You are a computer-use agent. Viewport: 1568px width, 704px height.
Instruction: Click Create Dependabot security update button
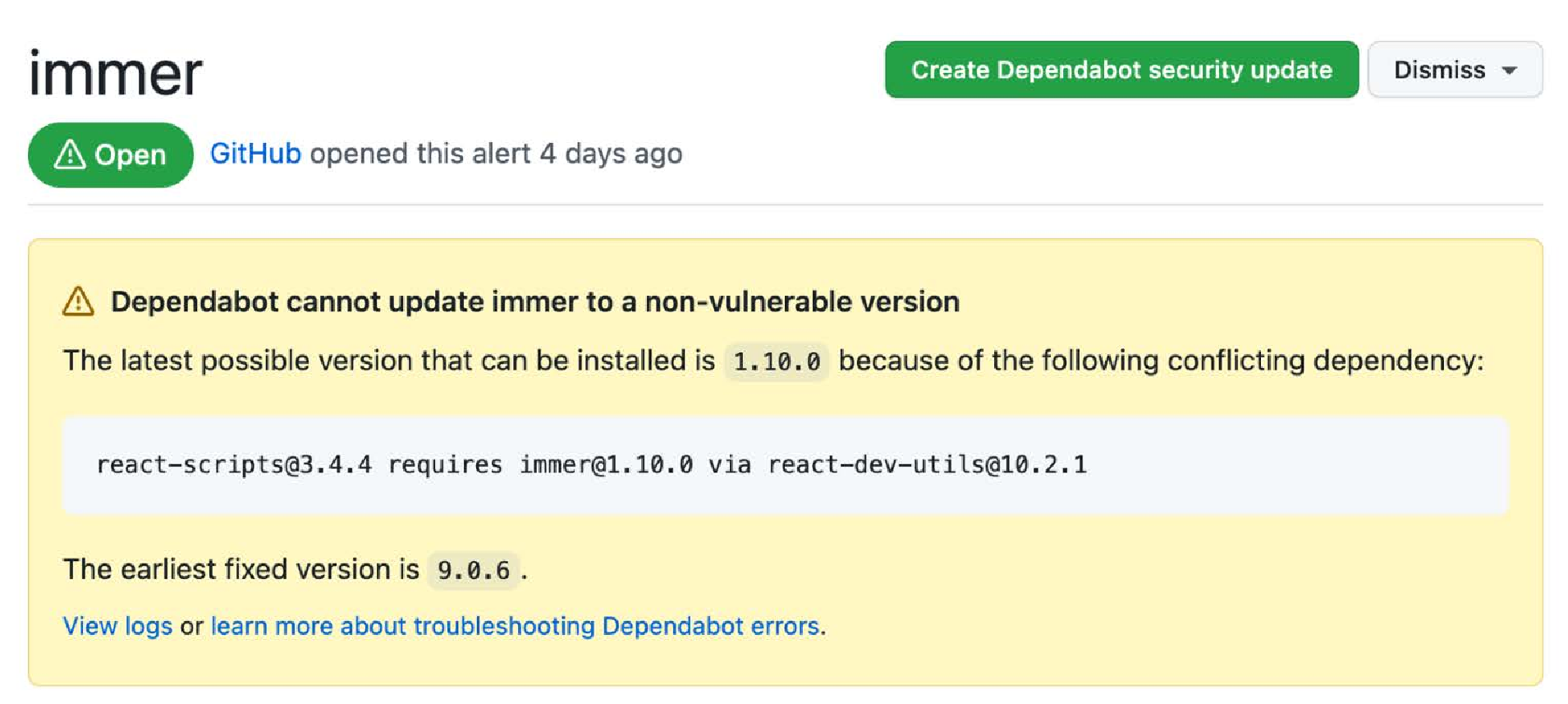1121,70
